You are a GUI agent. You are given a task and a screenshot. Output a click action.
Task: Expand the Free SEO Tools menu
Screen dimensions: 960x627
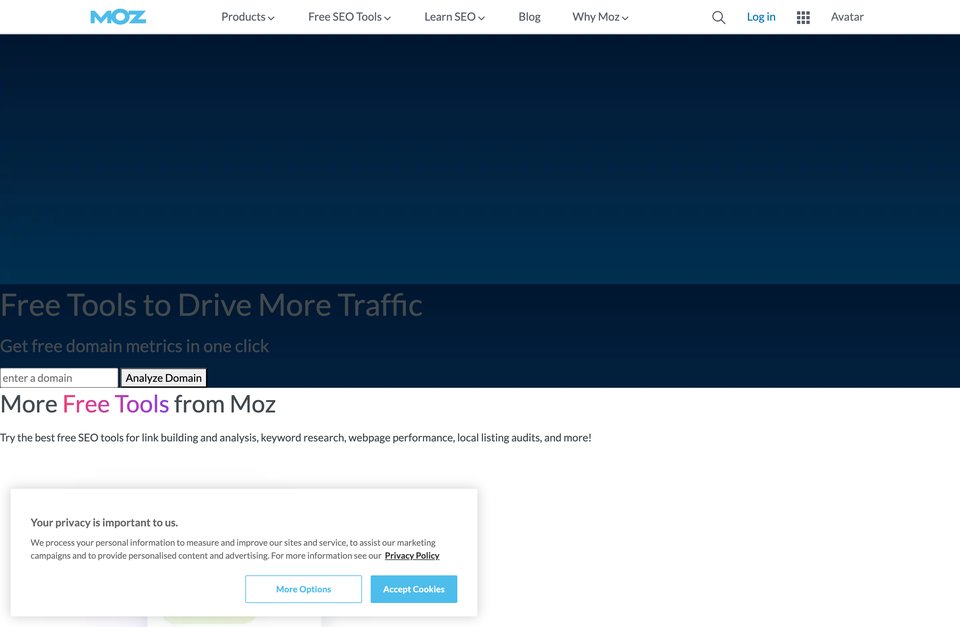point(349,17)
